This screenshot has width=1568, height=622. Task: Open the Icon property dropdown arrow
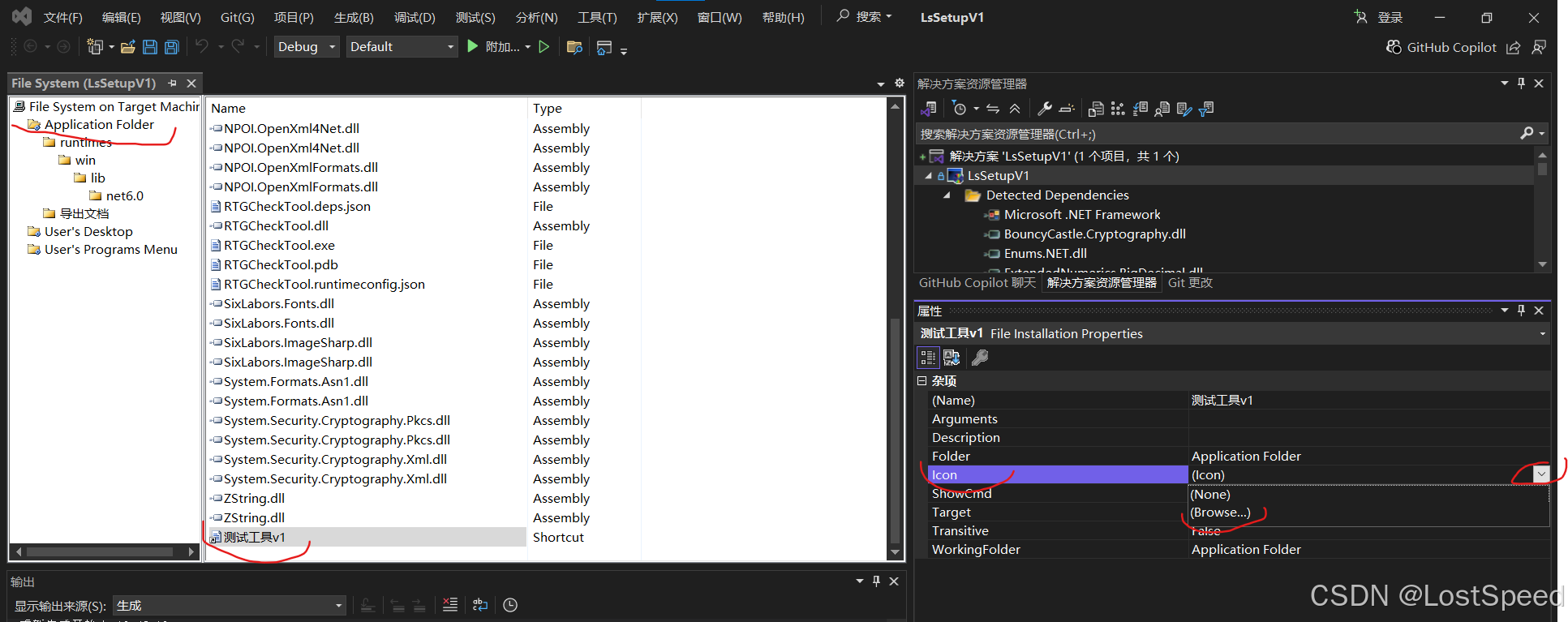(1541, 474)
